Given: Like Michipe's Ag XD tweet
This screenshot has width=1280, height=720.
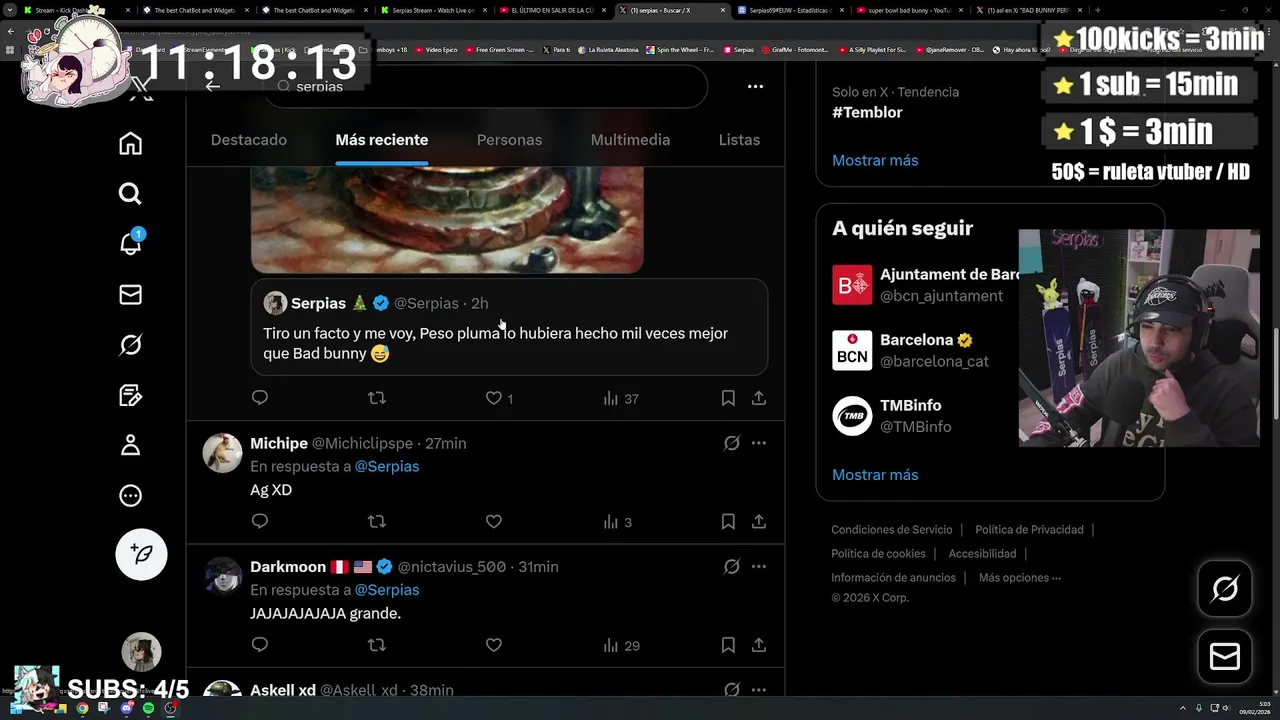Looking at the screenshot, I should coord(493,521).
